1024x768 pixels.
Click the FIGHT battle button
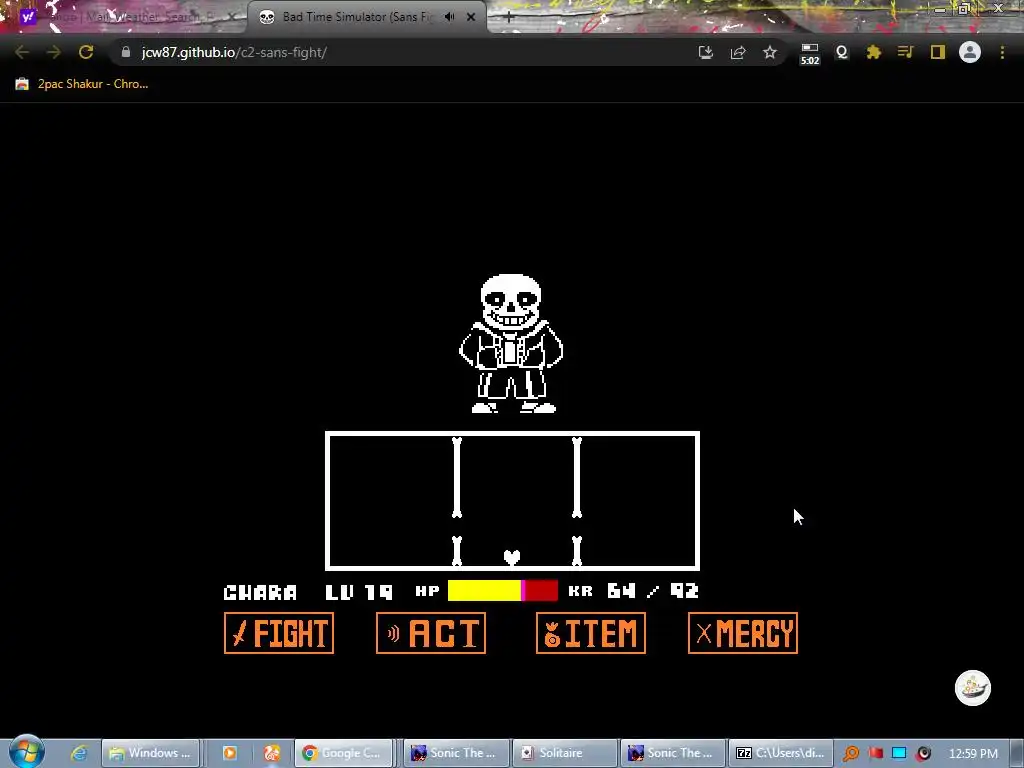(x=279, y=633)
